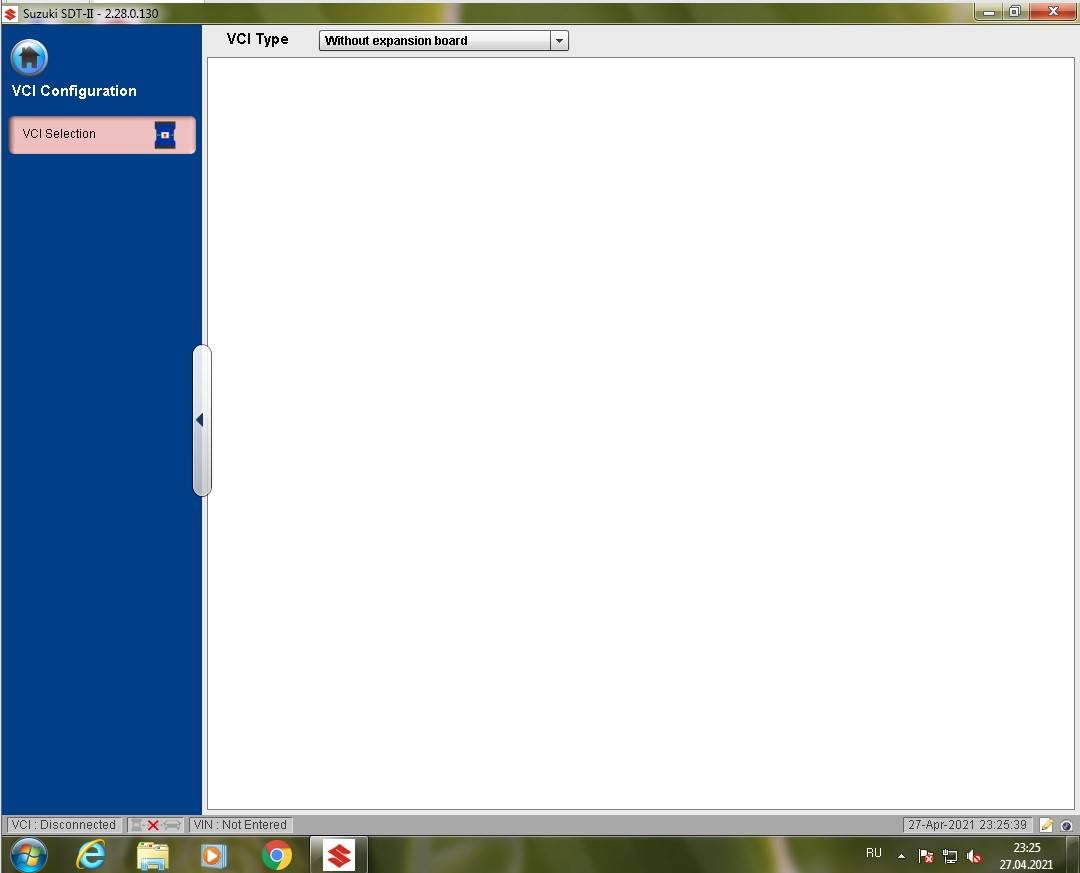Switch the RU input language indicator

(x=873, y=853)
